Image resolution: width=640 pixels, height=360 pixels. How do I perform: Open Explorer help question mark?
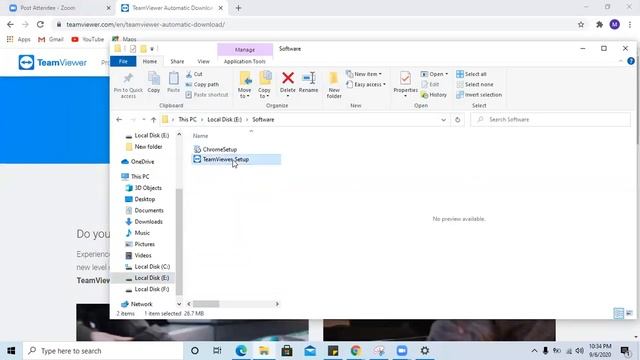pyautogui.click(x=631, y=61)
